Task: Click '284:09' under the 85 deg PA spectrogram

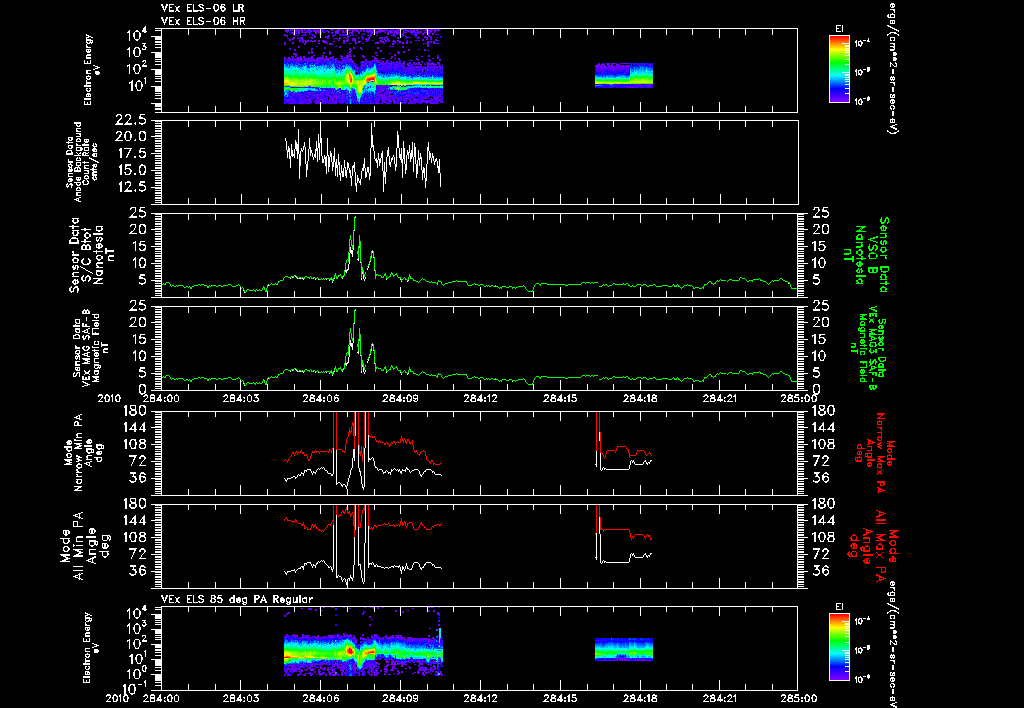Action: click(x=400, y=698)
